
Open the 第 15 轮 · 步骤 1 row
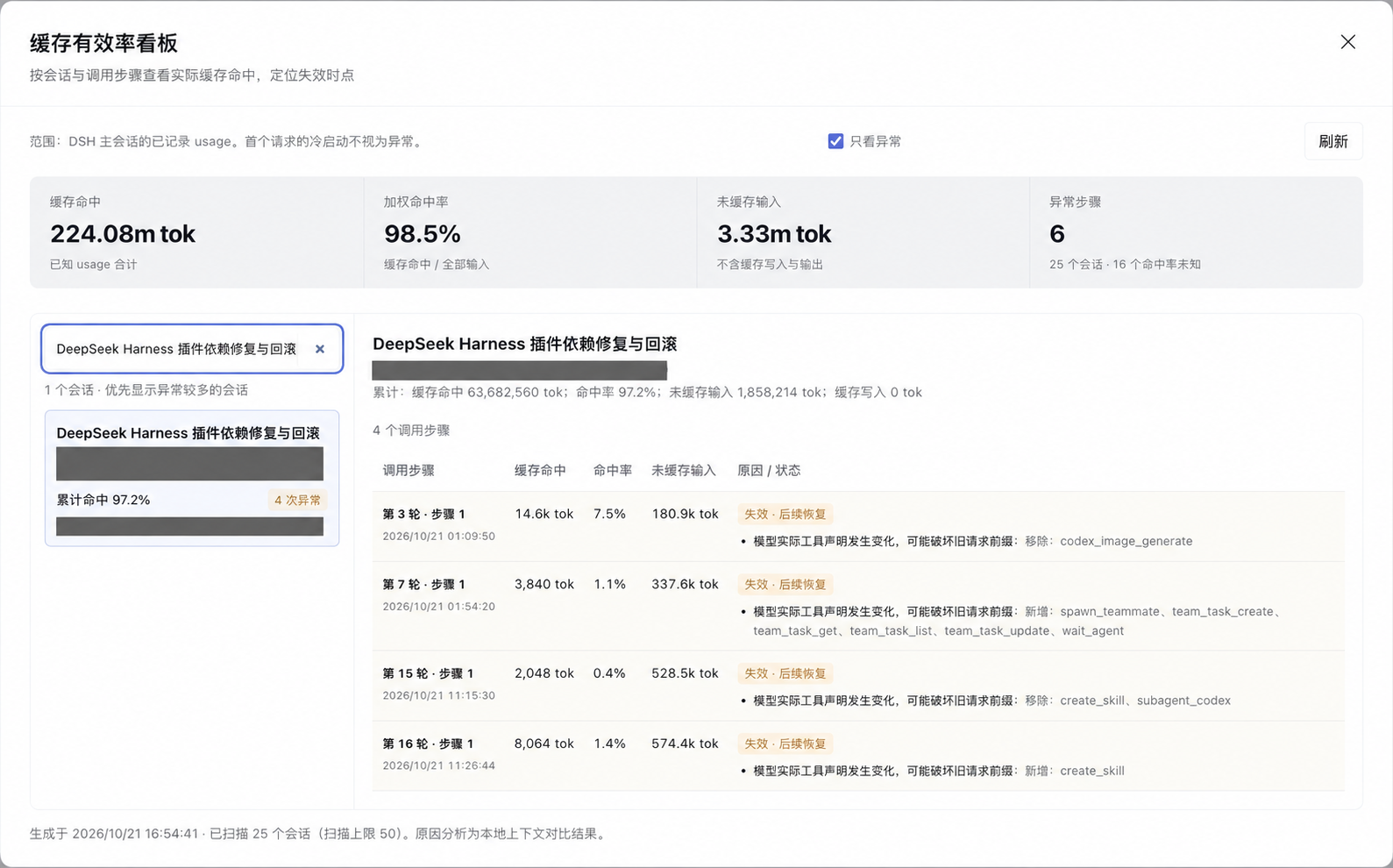[x=858, y=686]
